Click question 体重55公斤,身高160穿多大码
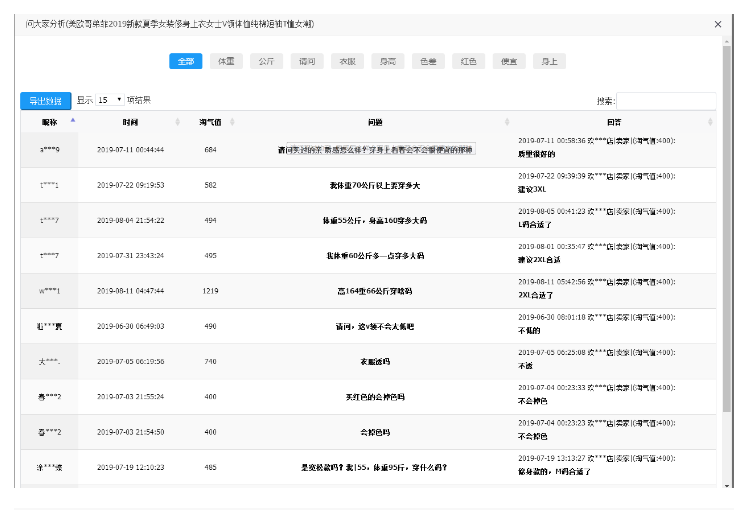749x510 pixels. 375,221
